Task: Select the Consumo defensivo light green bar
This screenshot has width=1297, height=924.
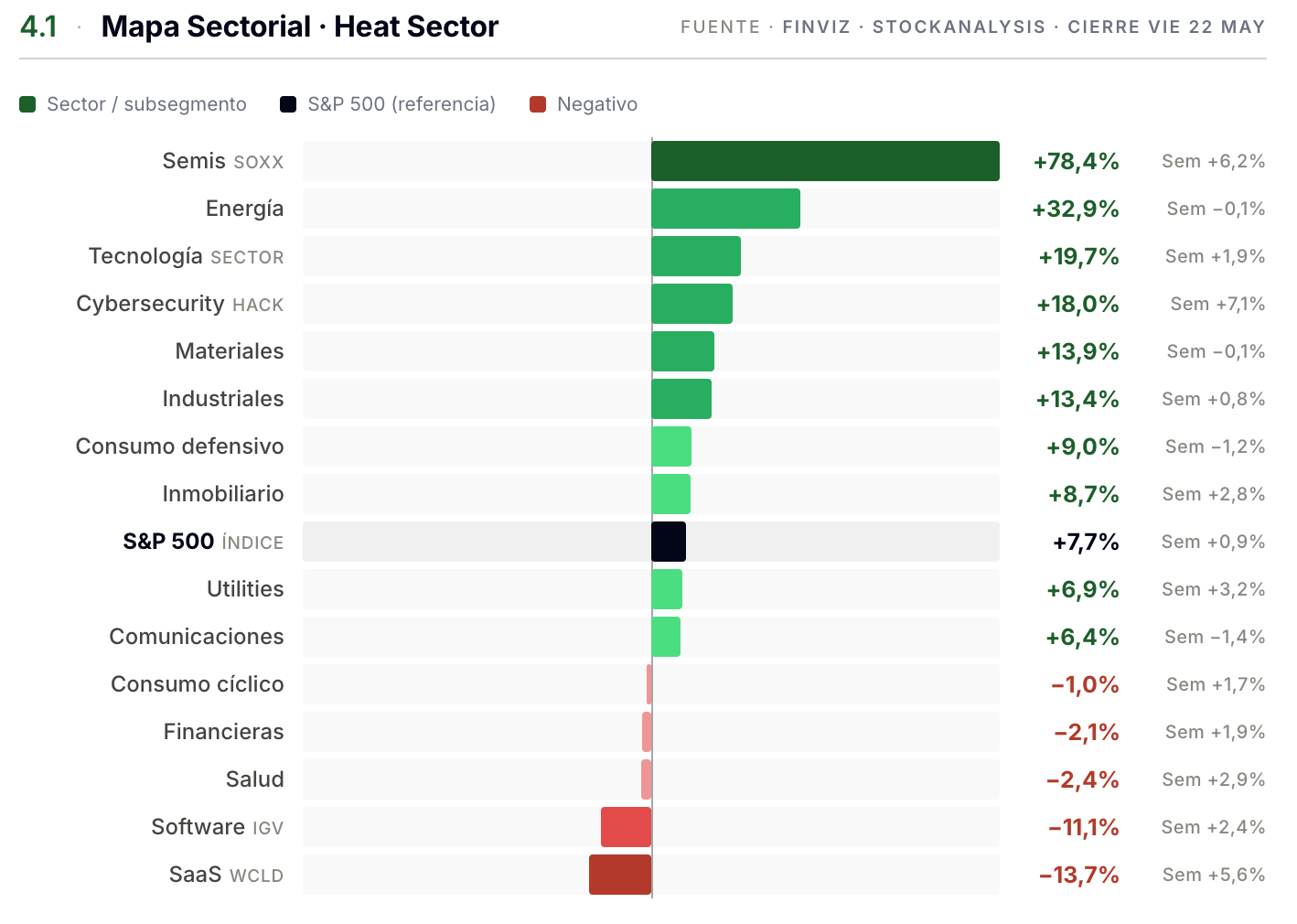Action: point(671,446)
